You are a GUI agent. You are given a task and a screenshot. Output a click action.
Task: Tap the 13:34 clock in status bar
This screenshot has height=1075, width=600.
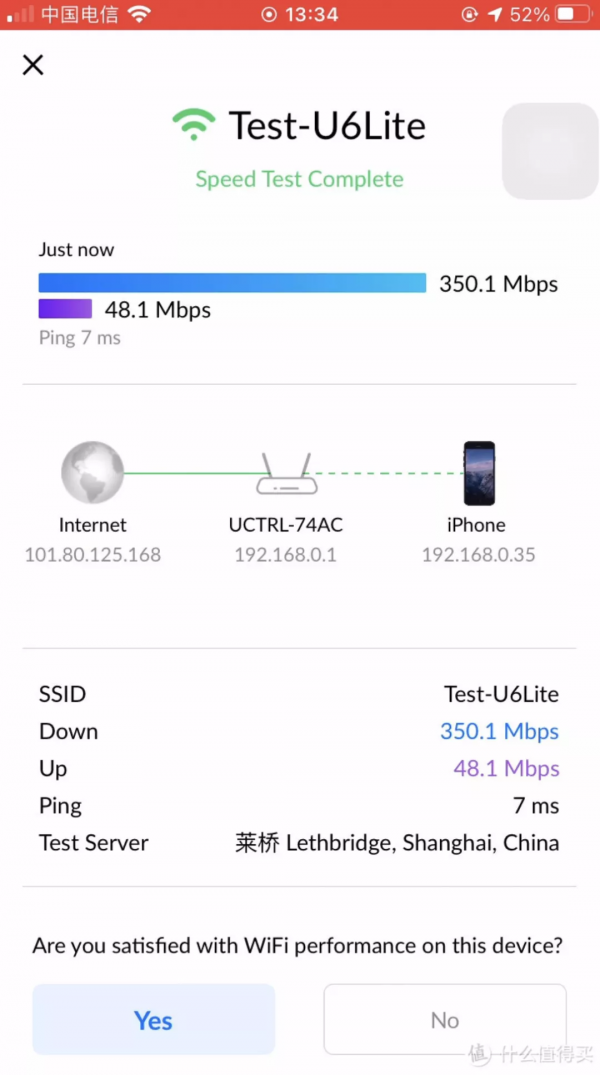311,15
